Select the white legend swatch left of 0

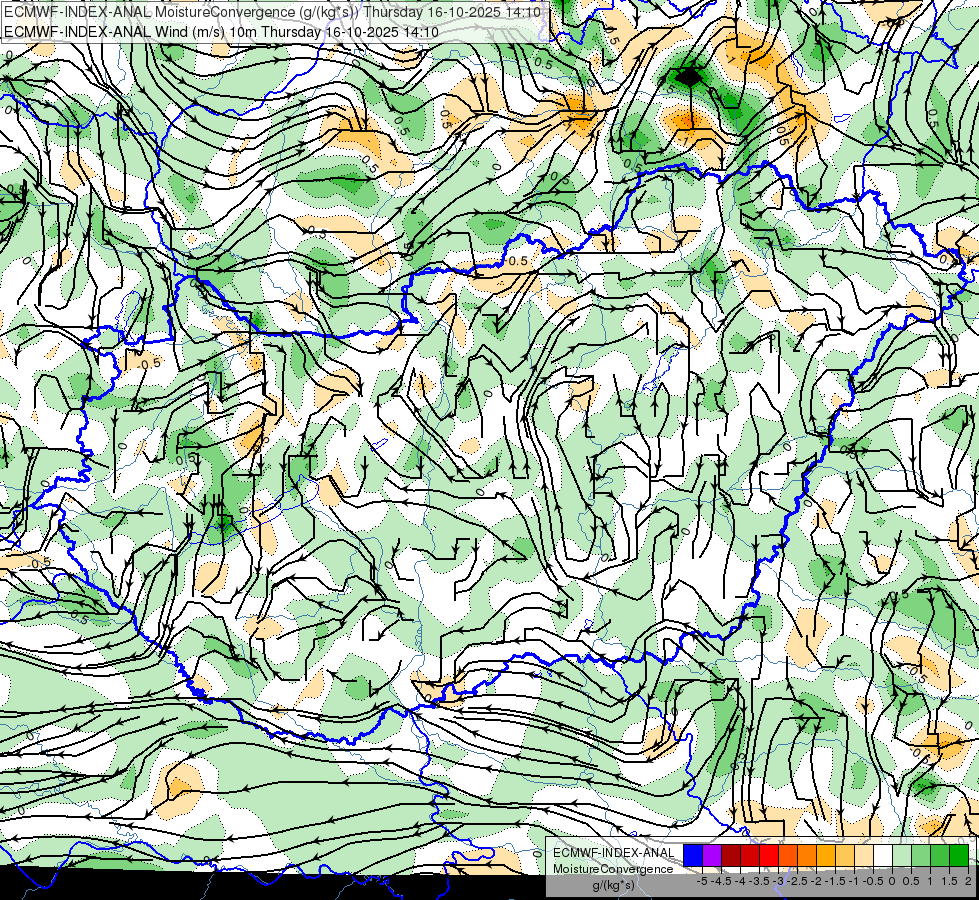click(883, 855)
